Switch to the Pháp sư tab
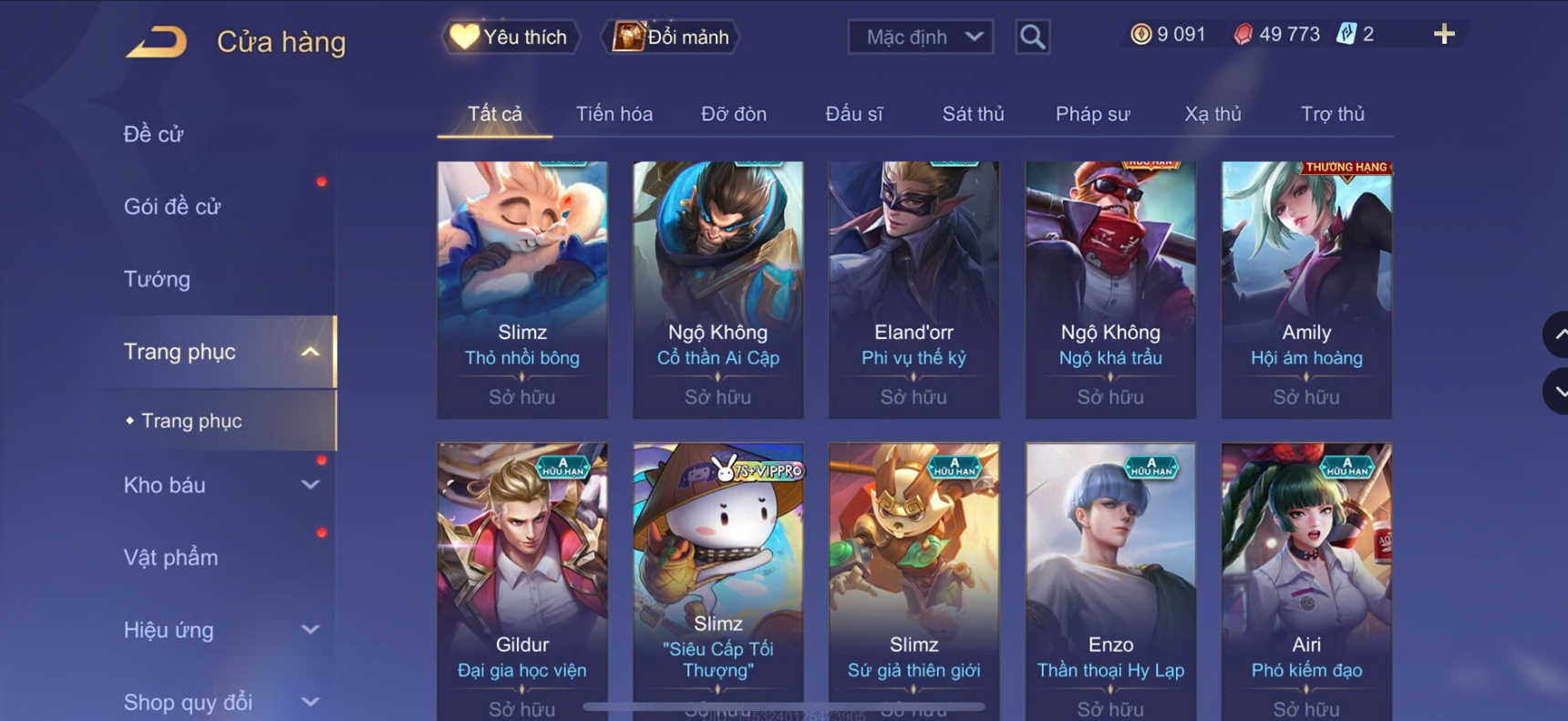1568x721 pixels. click(x=1092, y=114)
